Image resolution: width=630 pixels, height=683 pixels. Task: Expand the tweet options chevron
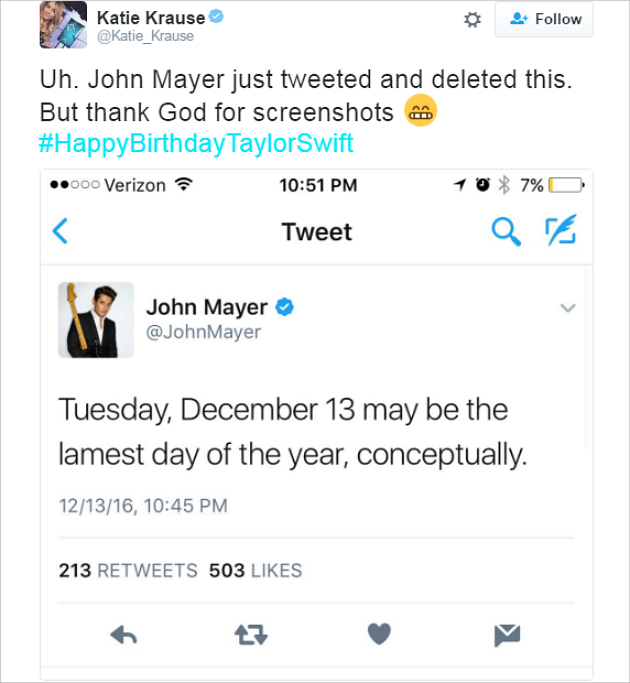tap(567, 308)
